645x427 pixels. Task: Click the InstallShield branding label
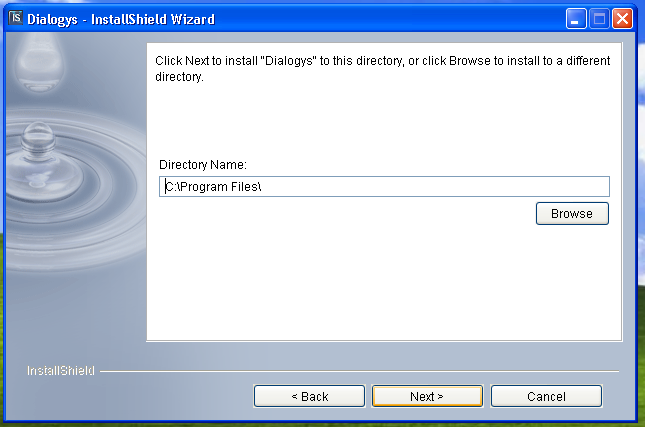click(x=61, y=371)
